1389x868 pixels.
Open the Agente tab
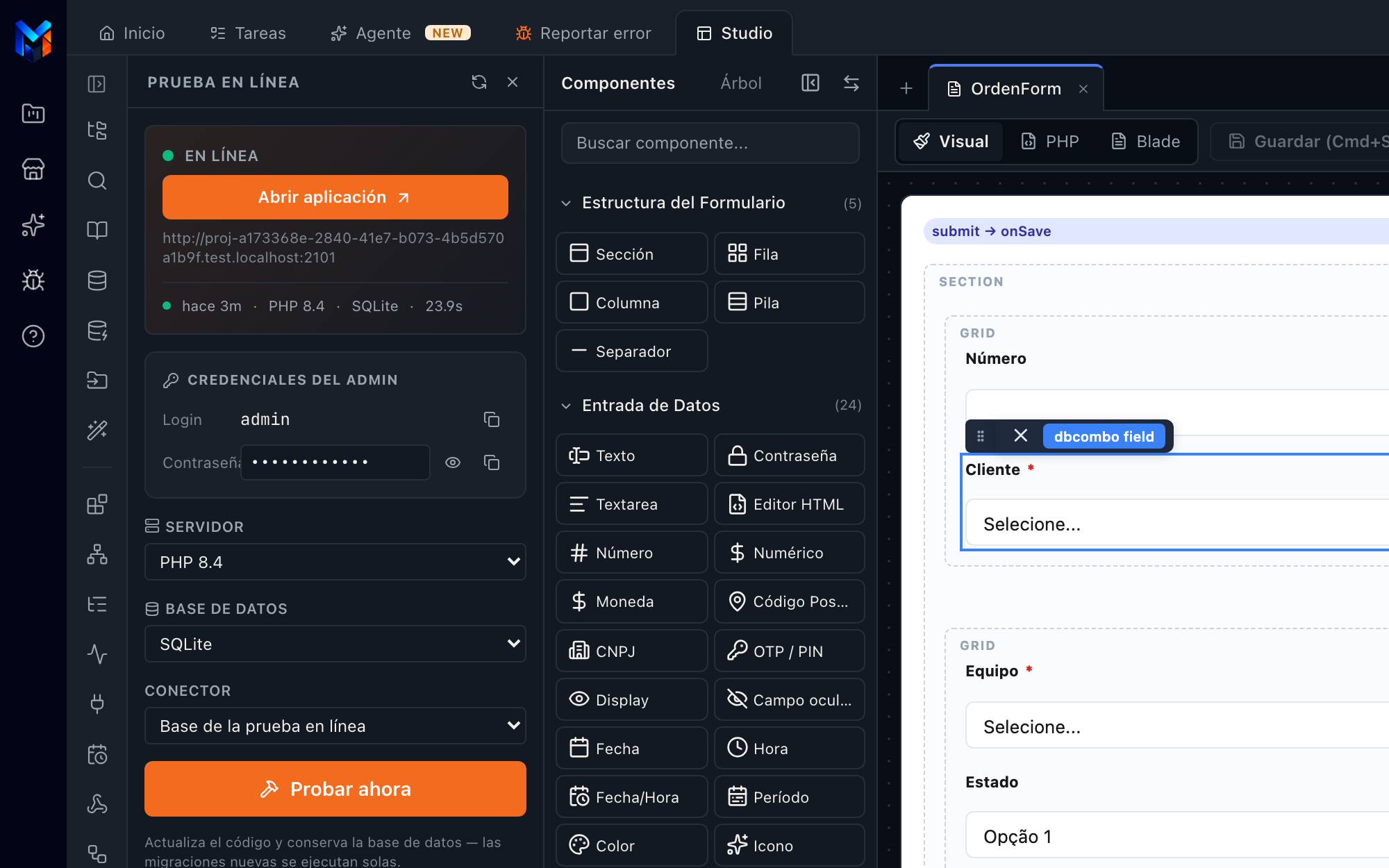[401, 33]
